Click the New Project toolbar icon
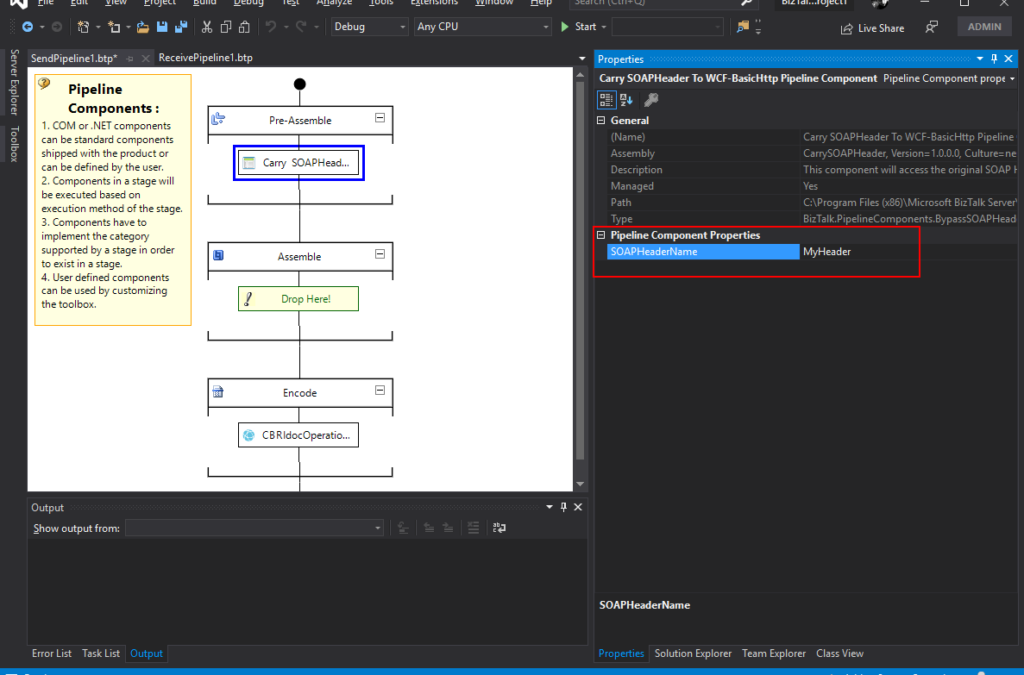This screenshot has height=675, width=1024. pos(83,27)
